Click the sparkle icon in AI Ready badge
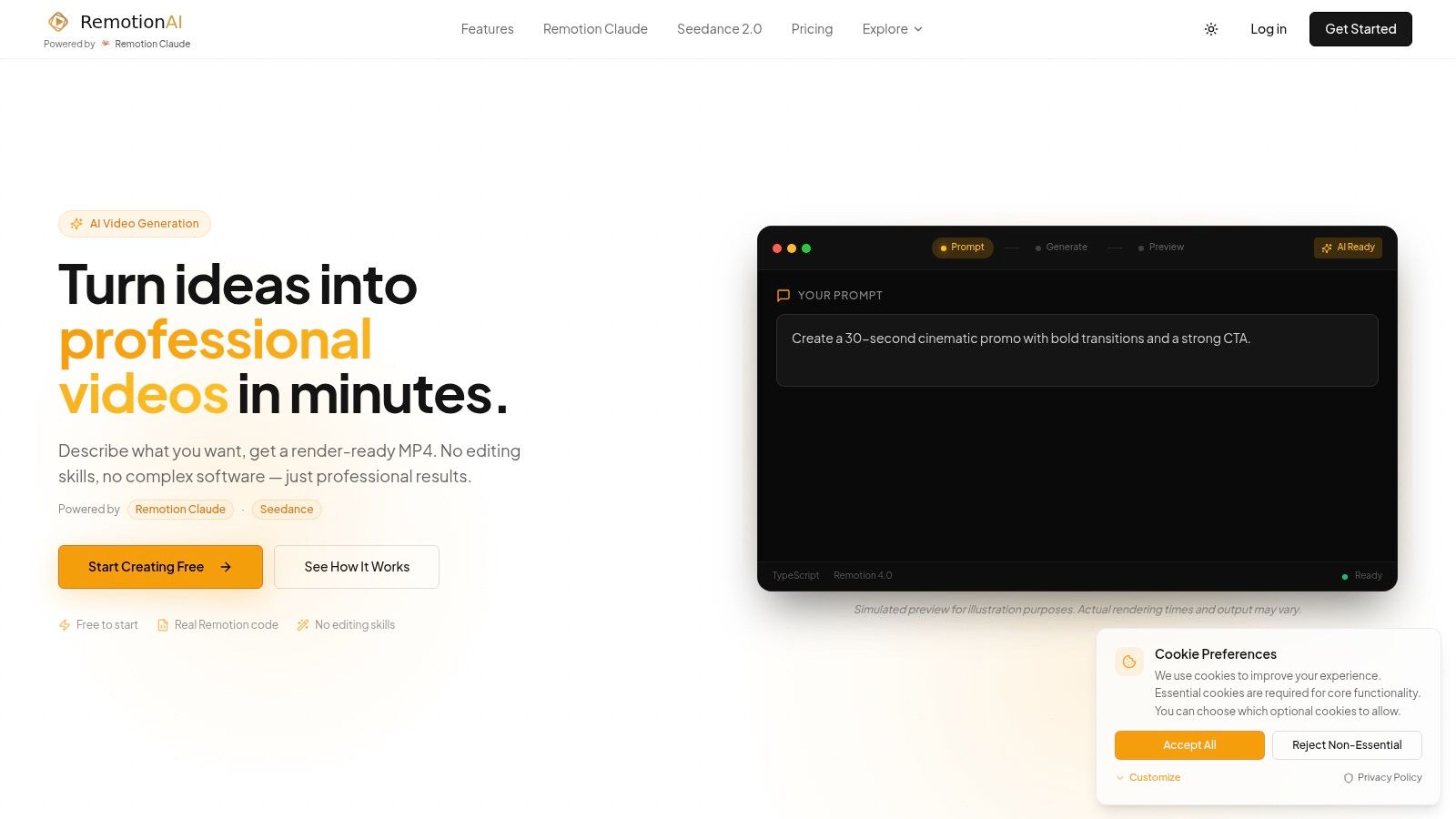Image resolution: width=1456 pixels, height=819 pixels. point(1327,248)
